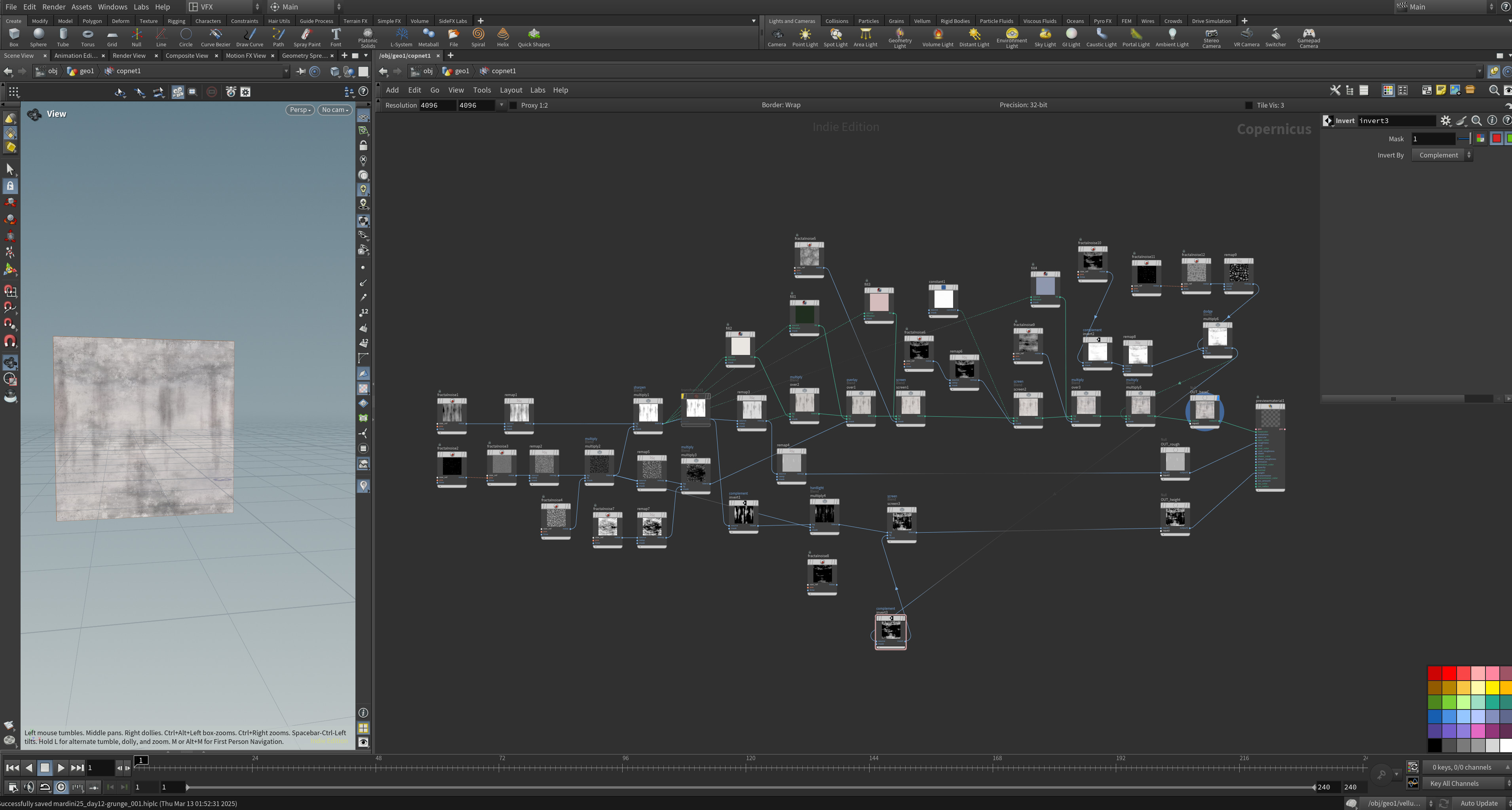This screenshot has height=810, width=1512.
Task: Create an Environment Light
Action: coord(1011,38)
